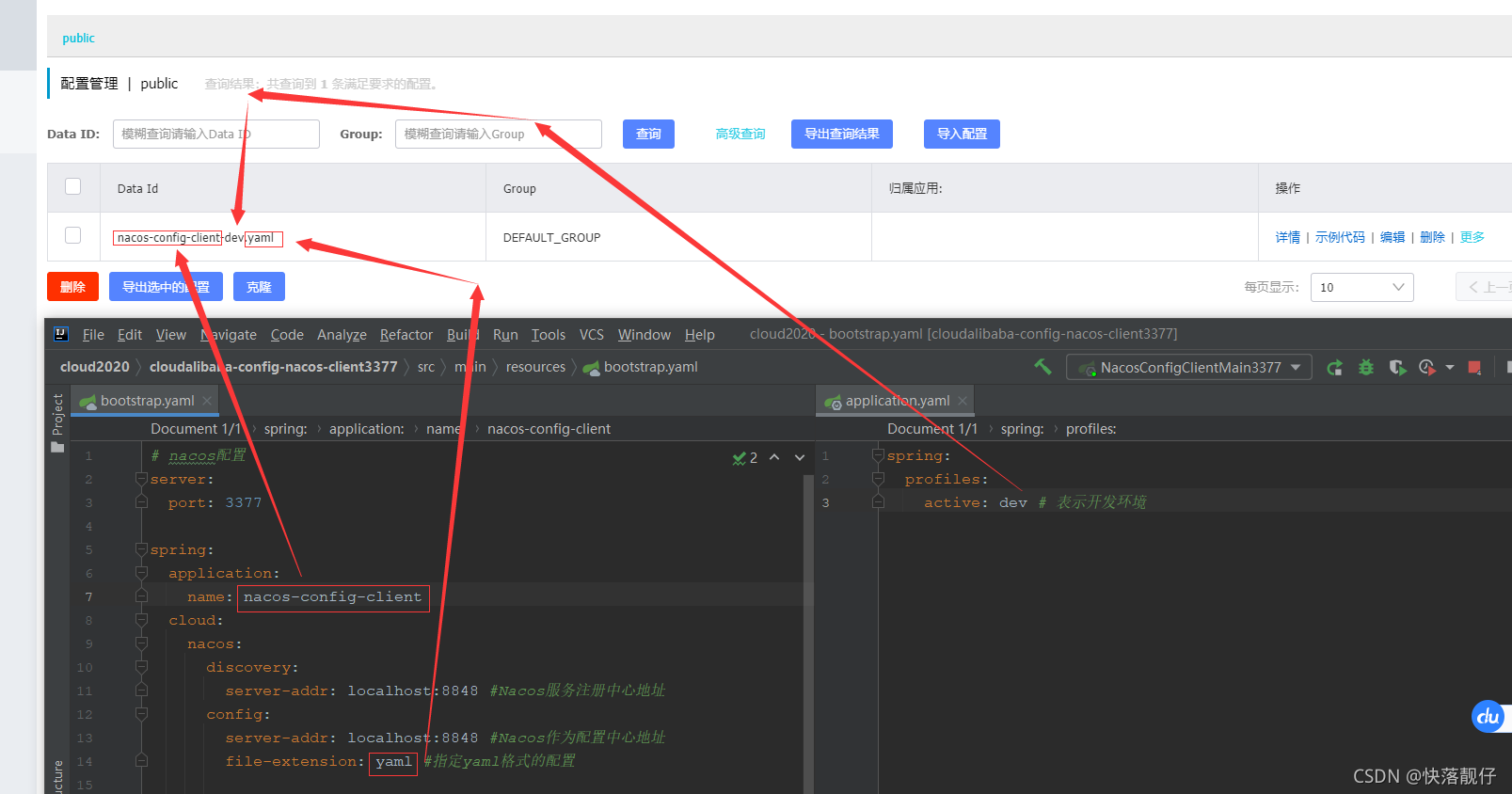
Task: Open 详情 details link for the config row
Action: (1288, 237)
